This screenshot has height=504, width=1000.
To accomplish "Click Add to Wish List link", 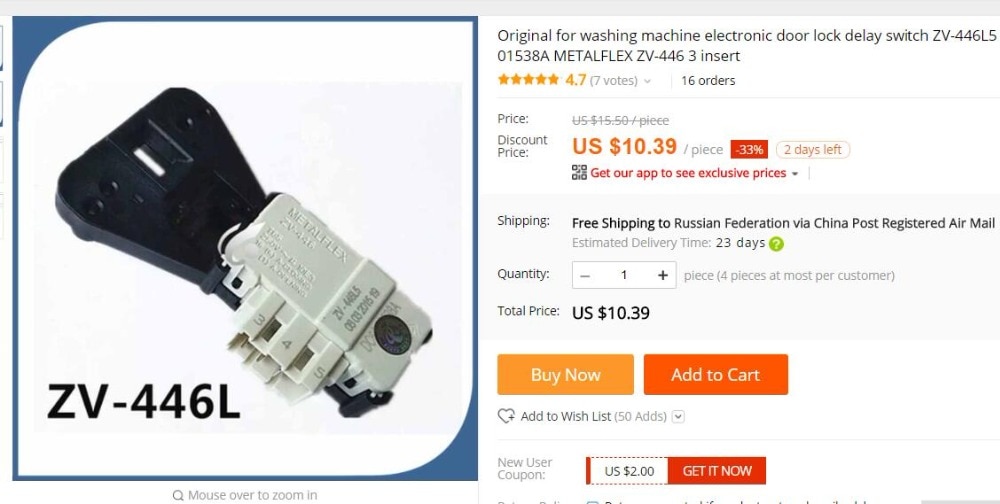I will (x=566, y=417).
